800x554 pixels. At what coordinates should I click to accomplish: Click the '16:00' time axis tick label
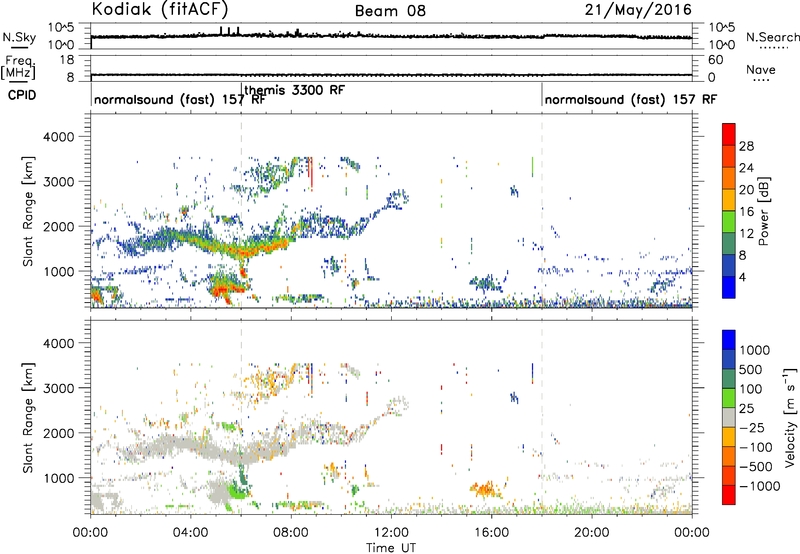[x=491, y=533]
